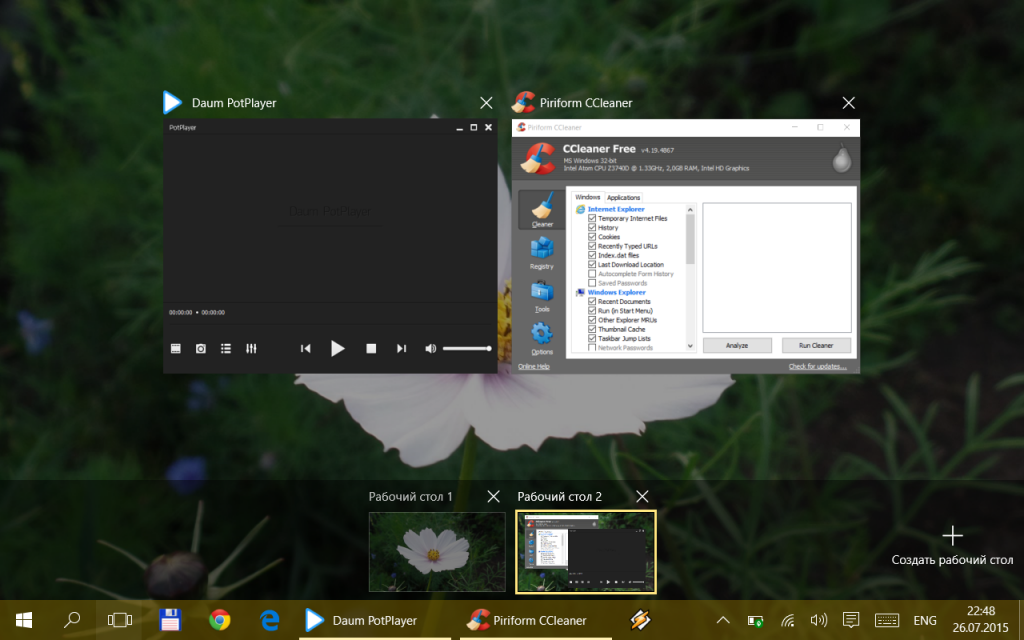Open the PotPlayer equalizer control icon

(x=251, y=348)
